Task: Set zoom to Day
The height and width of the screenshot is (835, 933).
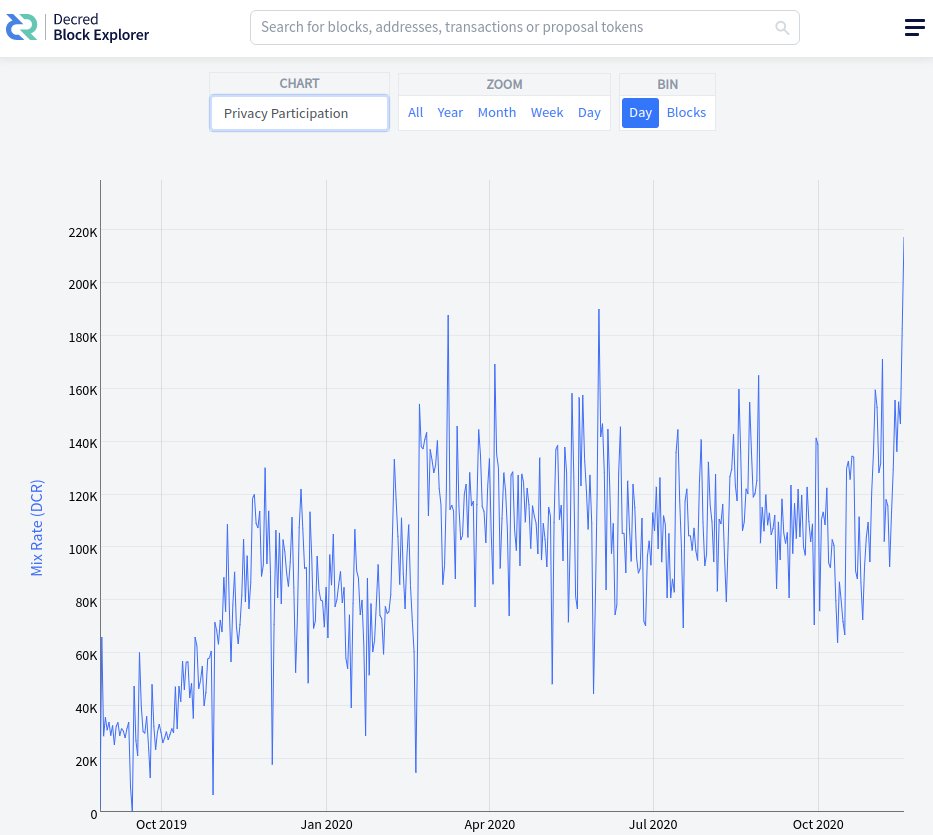Action: point(589,112)
